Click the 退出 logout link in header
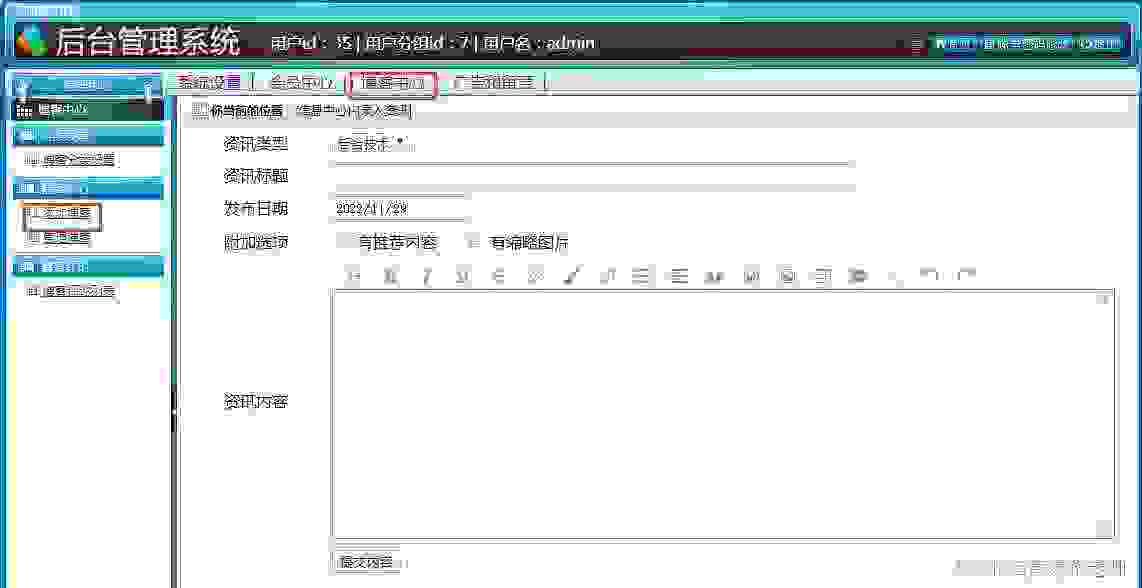The width and height of the screenshot is (1142, 588). pos(1100,44)
